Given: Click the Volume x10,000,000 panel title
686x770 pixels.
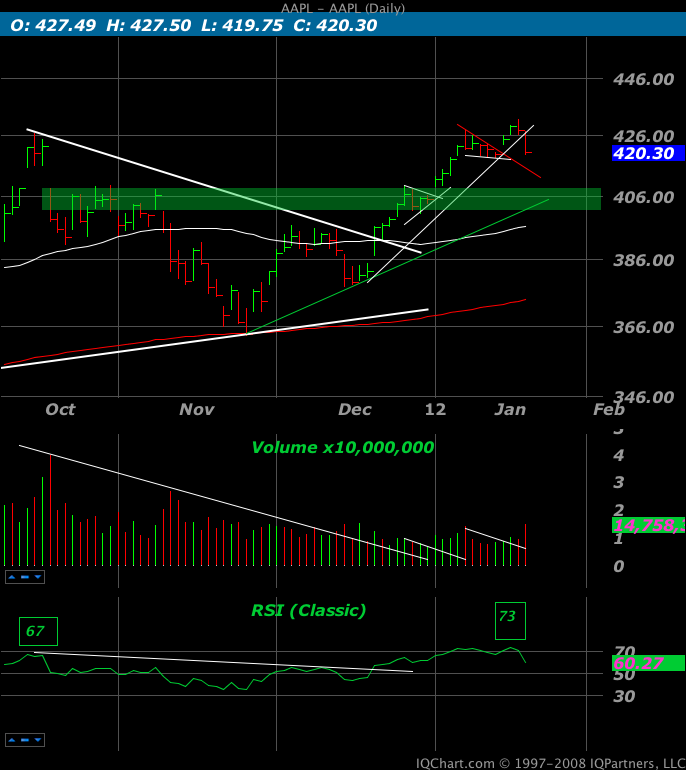Looking at the screenshot, I should tap(343, 447).
